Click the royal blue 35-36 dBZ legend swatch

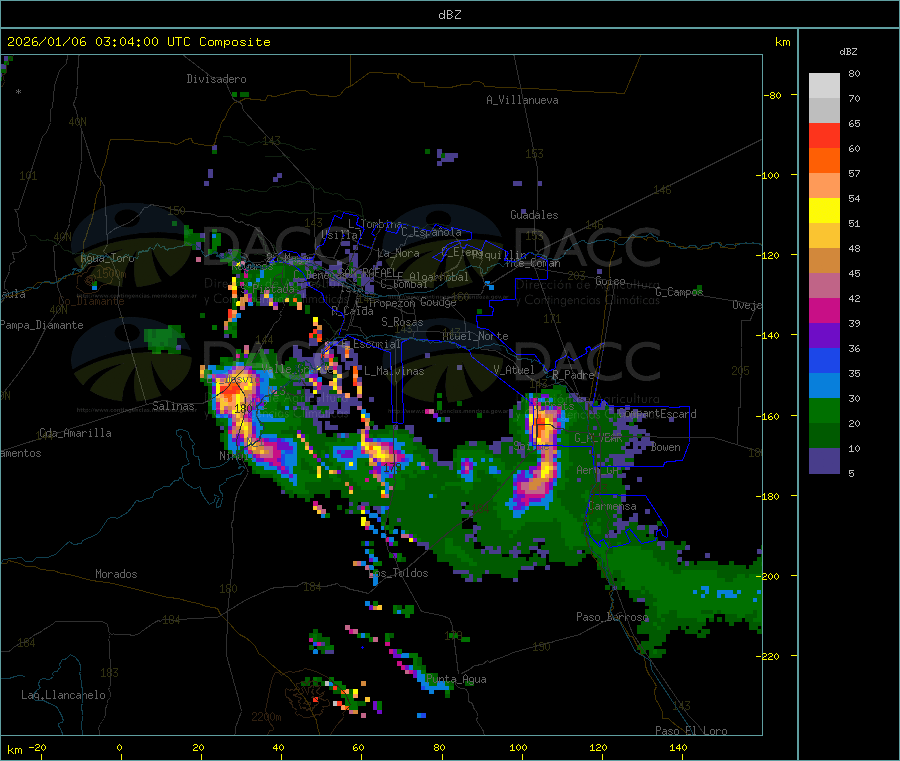tap(824, 361)
